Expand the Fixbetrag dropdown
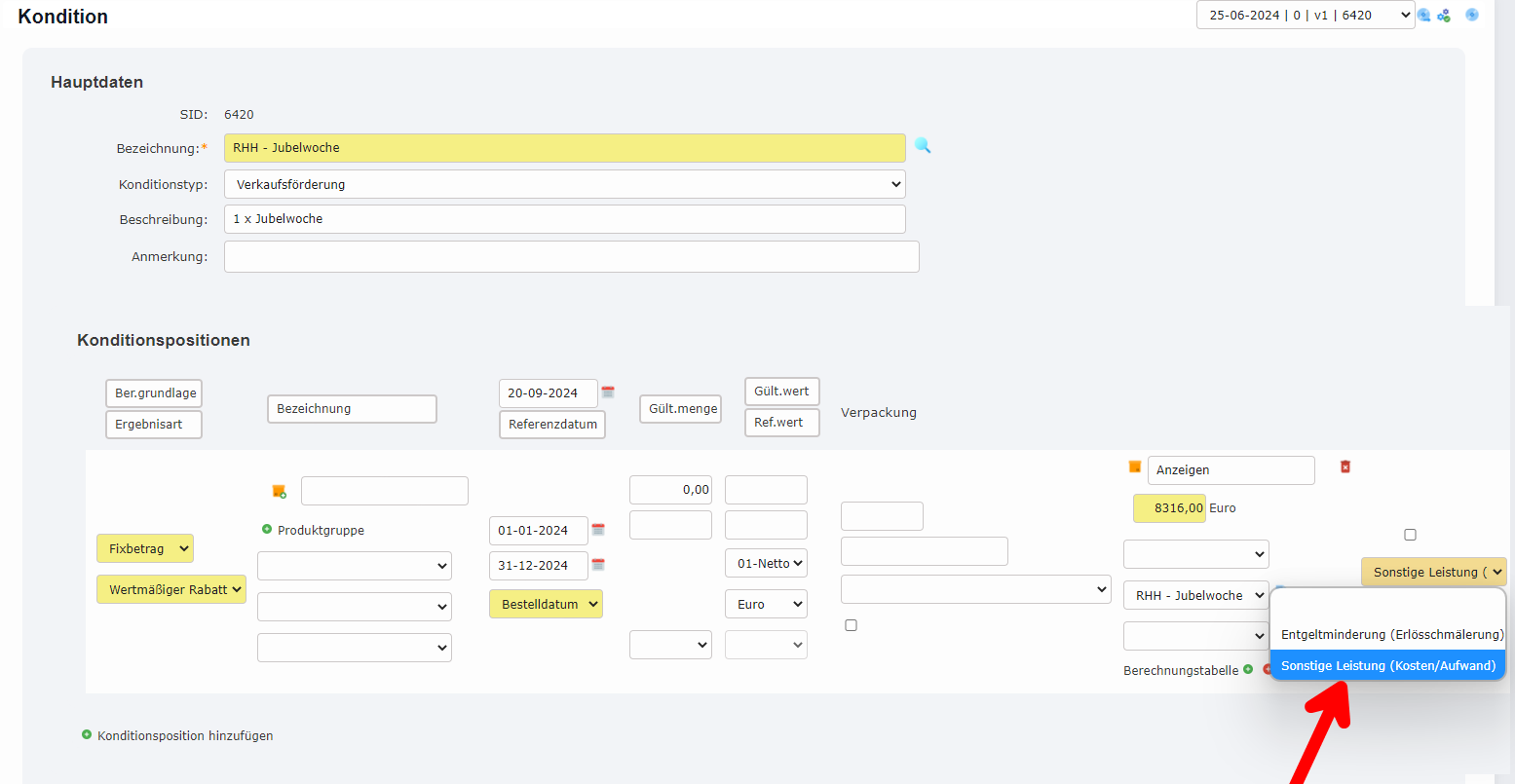The image size is (1515, 784). (x=145, y=548)
